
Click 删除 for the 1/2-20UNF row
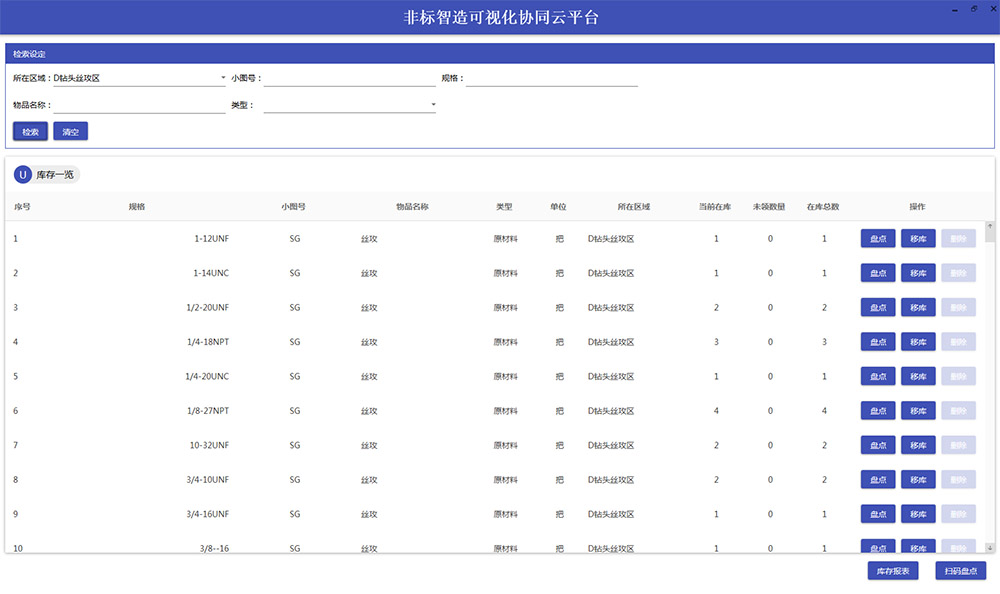tap(958, 307)
